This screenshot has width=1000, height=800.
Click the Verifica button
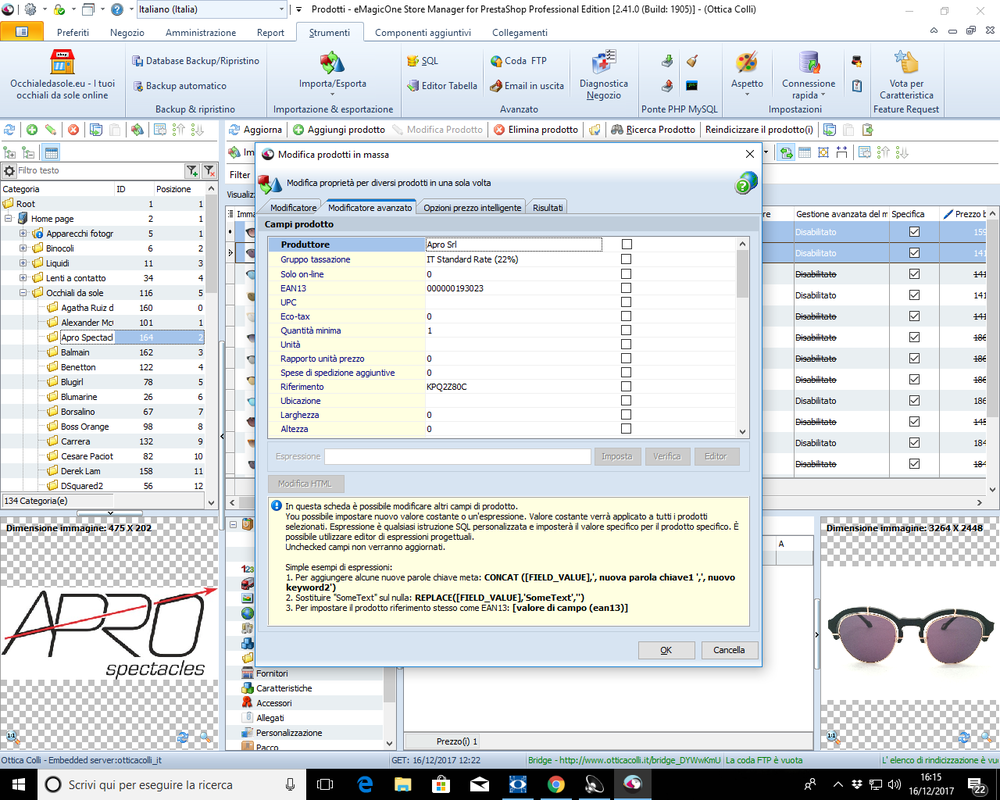point(667,456)
